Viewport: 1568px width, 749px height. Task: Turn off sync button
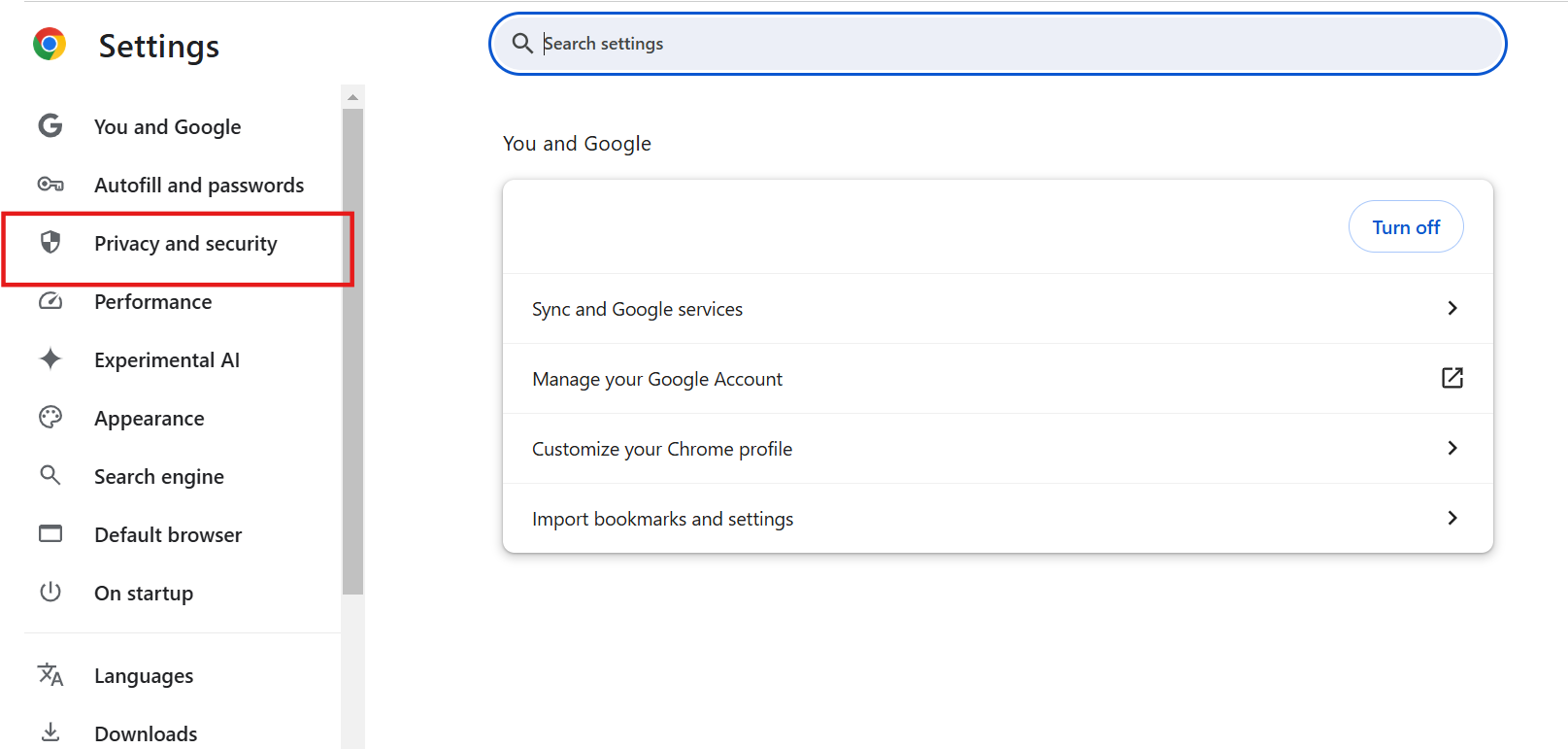click(1406, 226)
